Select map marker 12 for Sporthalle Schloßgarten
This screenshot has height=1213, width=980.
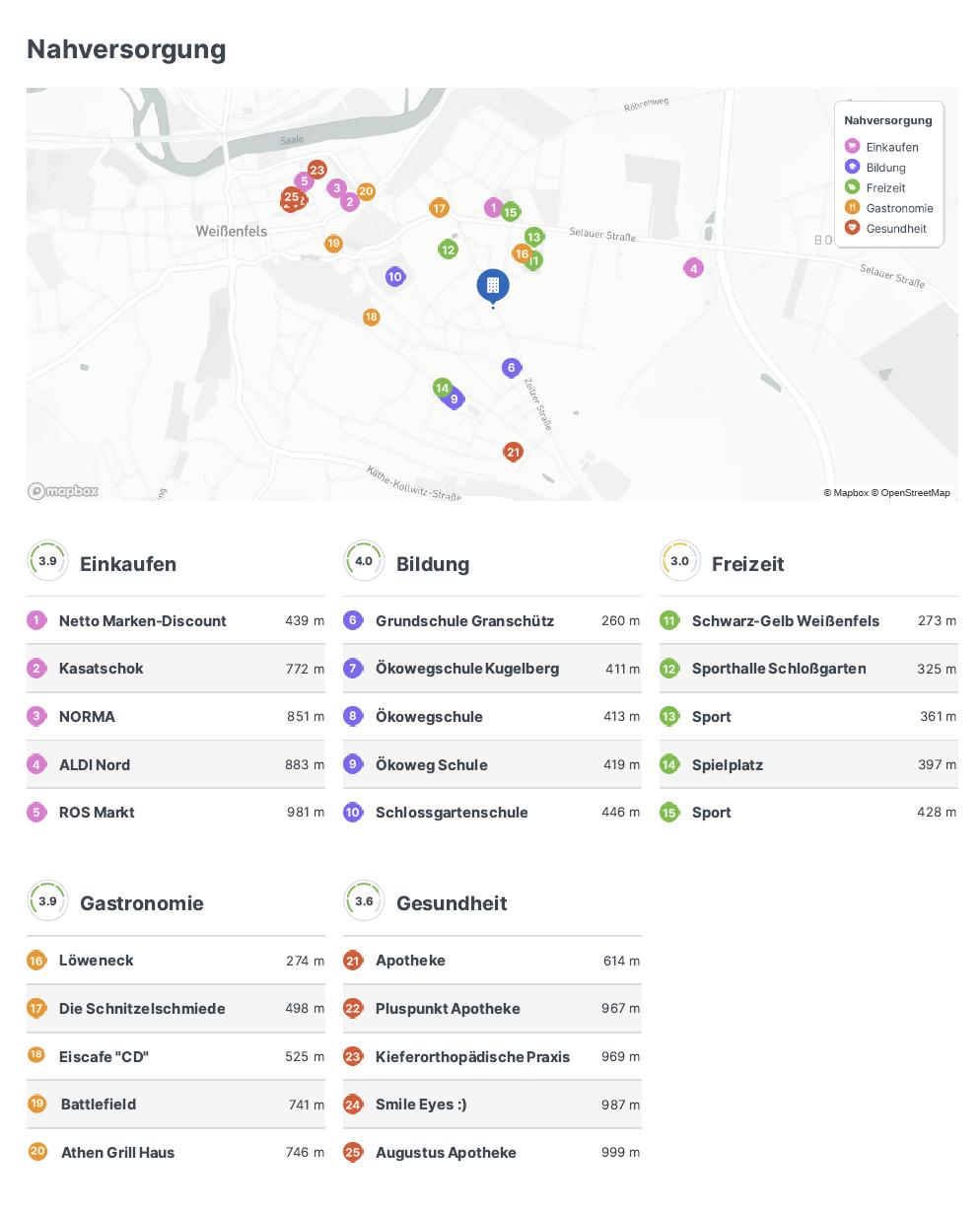point(448,250)
